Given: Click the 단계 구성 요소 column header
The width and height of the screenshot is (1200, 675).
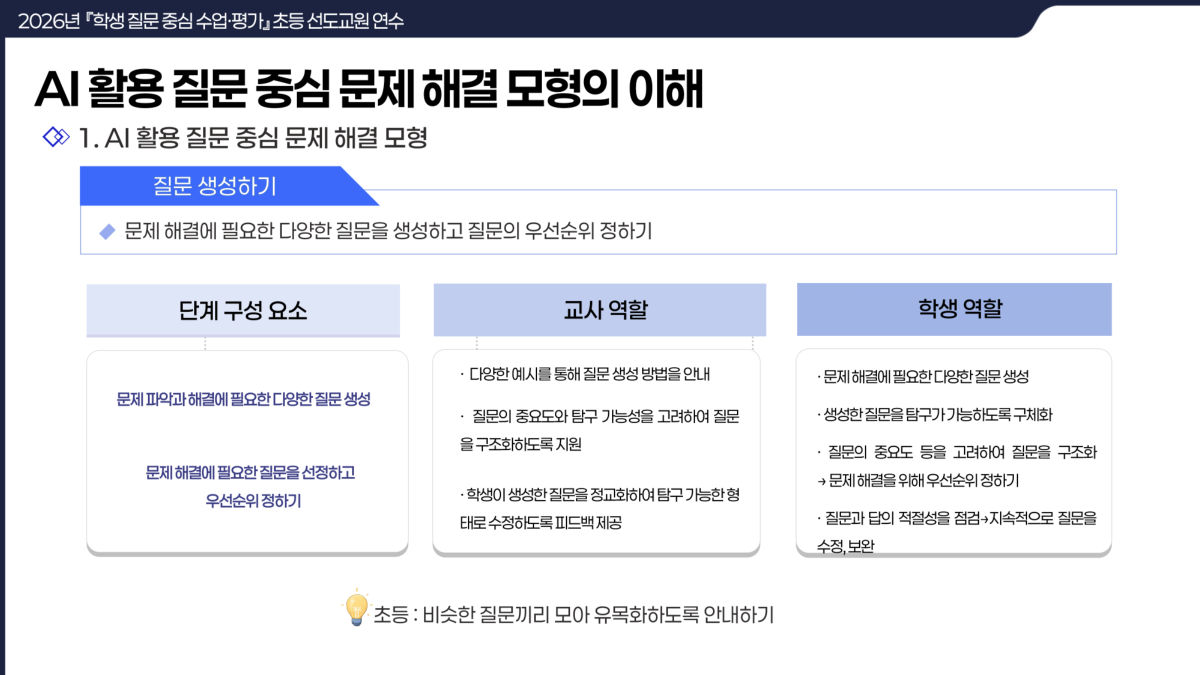Looking at the screenshot, I should (x=243, y=310).
